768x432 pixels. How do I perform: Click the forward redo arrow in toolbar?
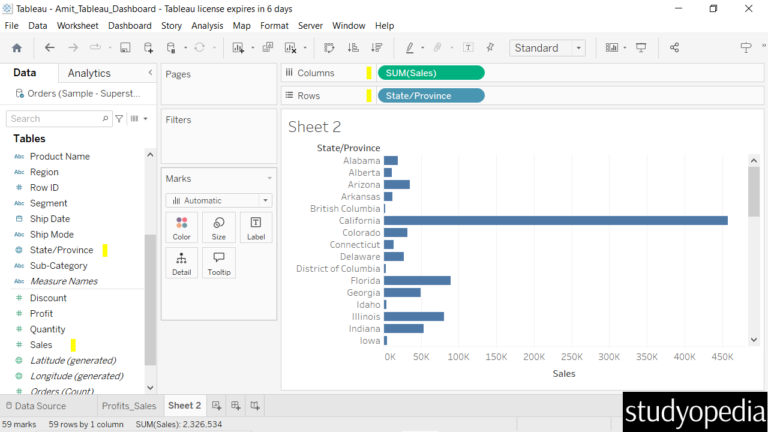[x=73, y=48]
